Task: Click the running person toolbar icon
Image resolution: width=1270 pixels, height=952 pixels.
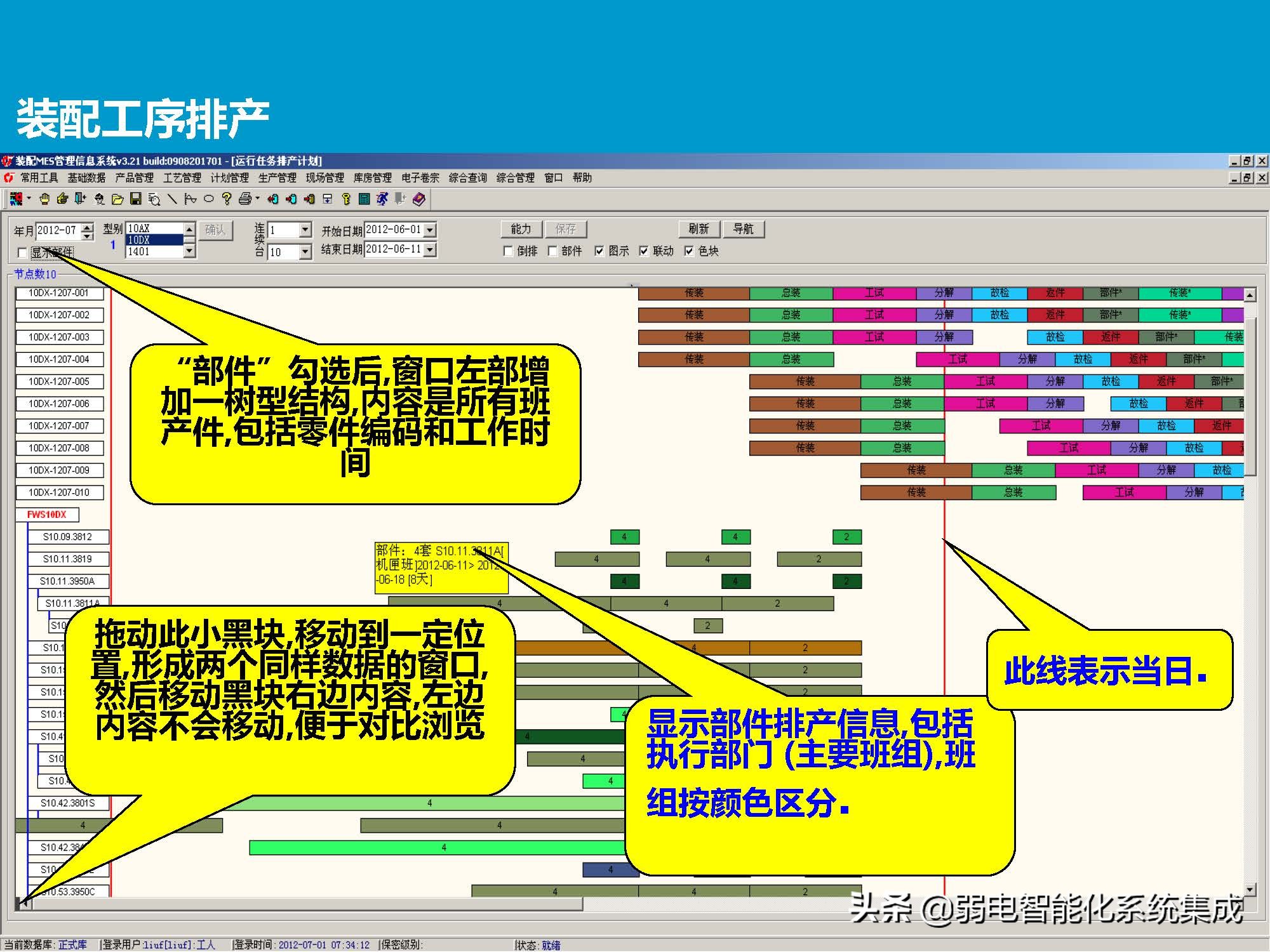Action: click(382, 199)
